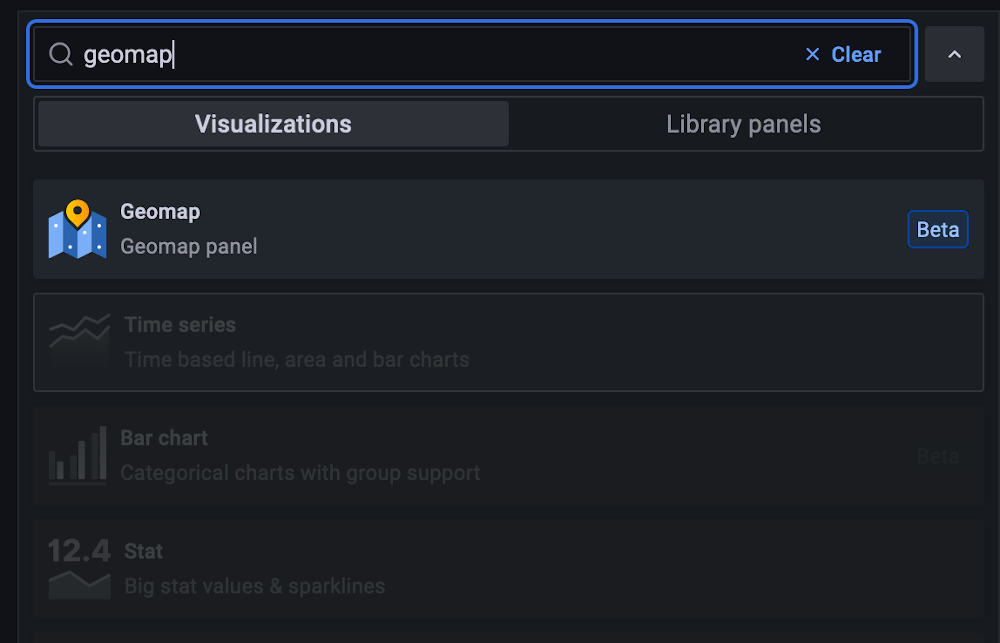Select the Geomap visualization entry
The height and width of the screenshot is (643, 1000).
pyautogui.click(x=500, y=229)
